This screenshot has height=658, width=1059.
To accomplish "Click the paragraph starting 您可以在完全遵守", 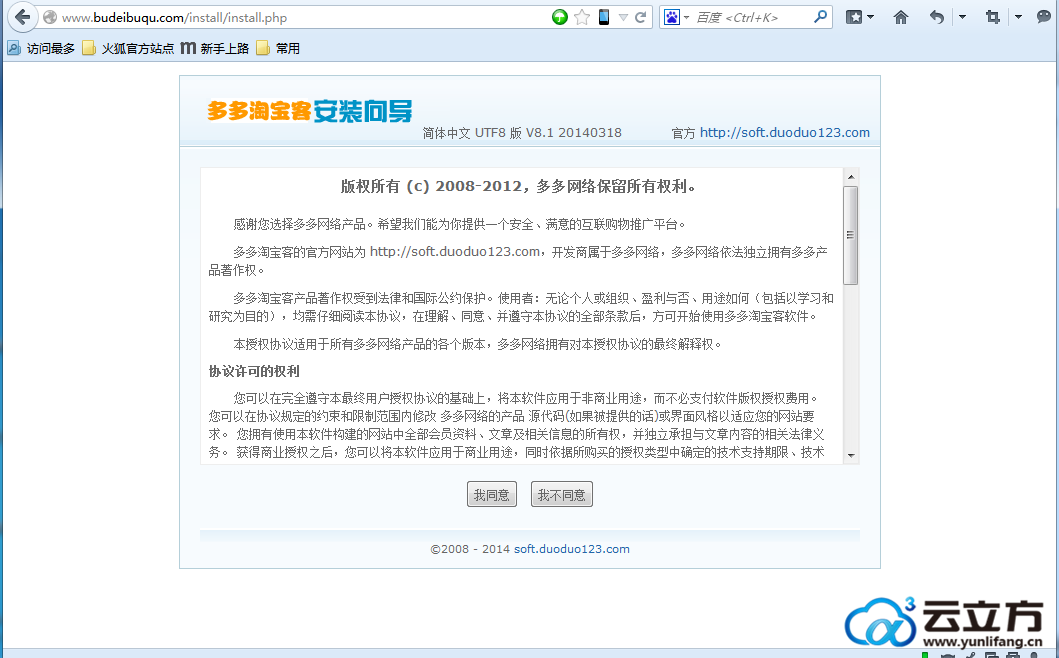I will 517,425.
